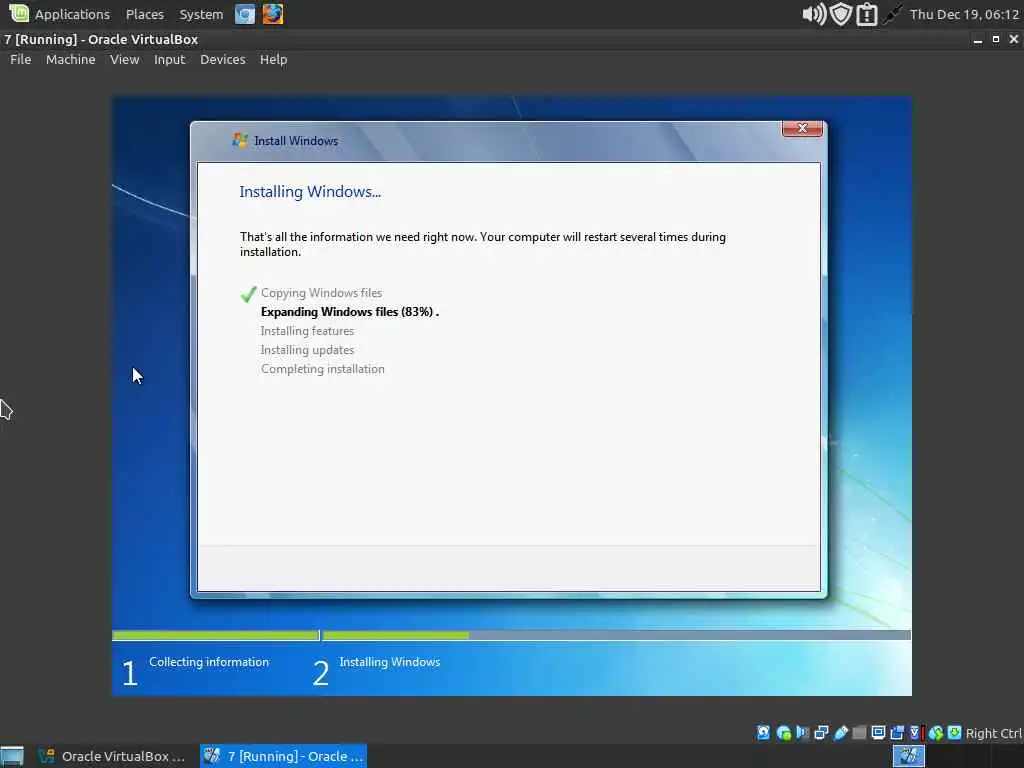This screenshot has height=768, width=1024.
Task: Click the Collecting information progress bar segment
Action: coord(216,635)
